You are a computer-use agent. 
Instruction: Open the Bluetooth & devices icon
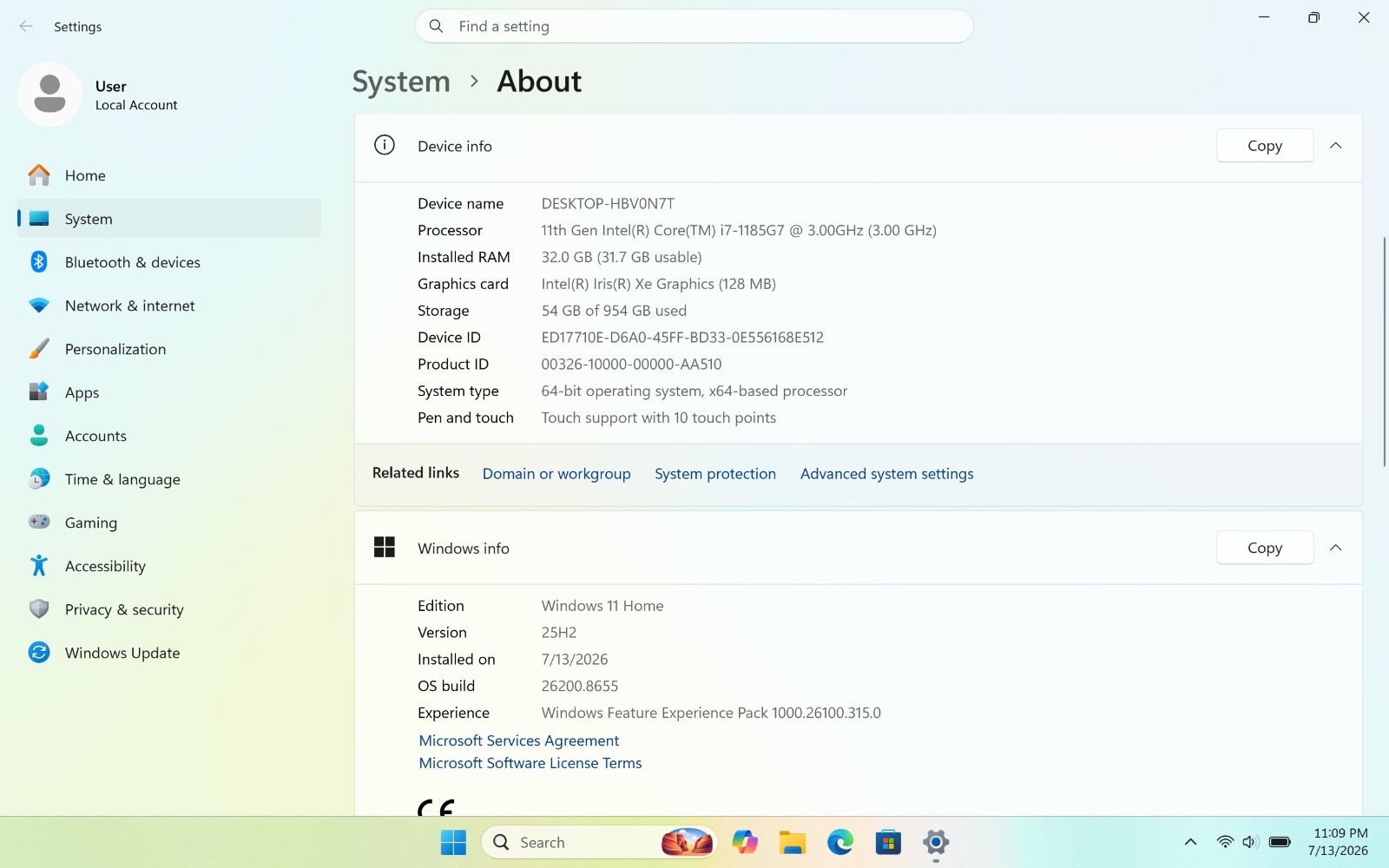pyautogui.click(x=39, y=262)
